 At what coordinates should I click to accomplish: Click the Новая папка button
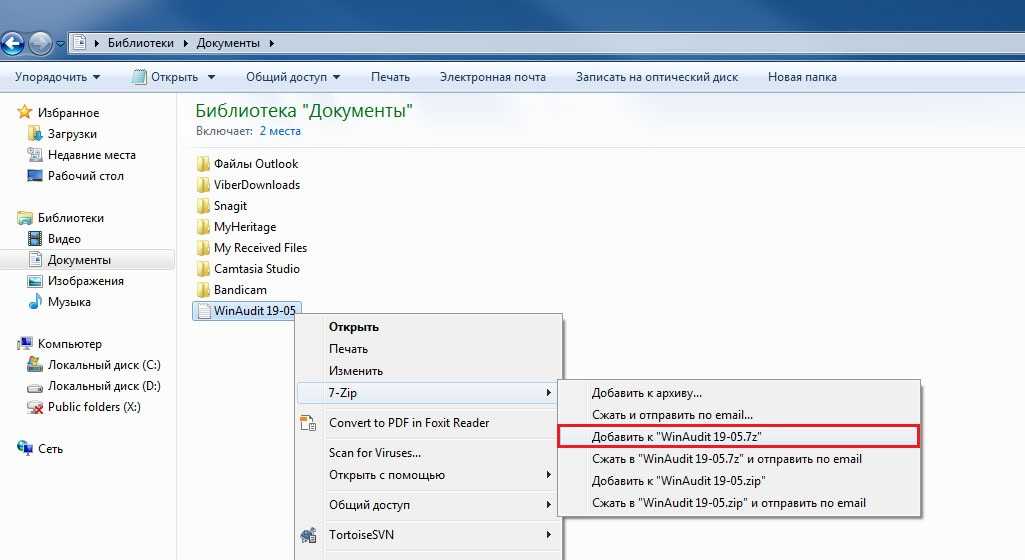coord(802,77)
